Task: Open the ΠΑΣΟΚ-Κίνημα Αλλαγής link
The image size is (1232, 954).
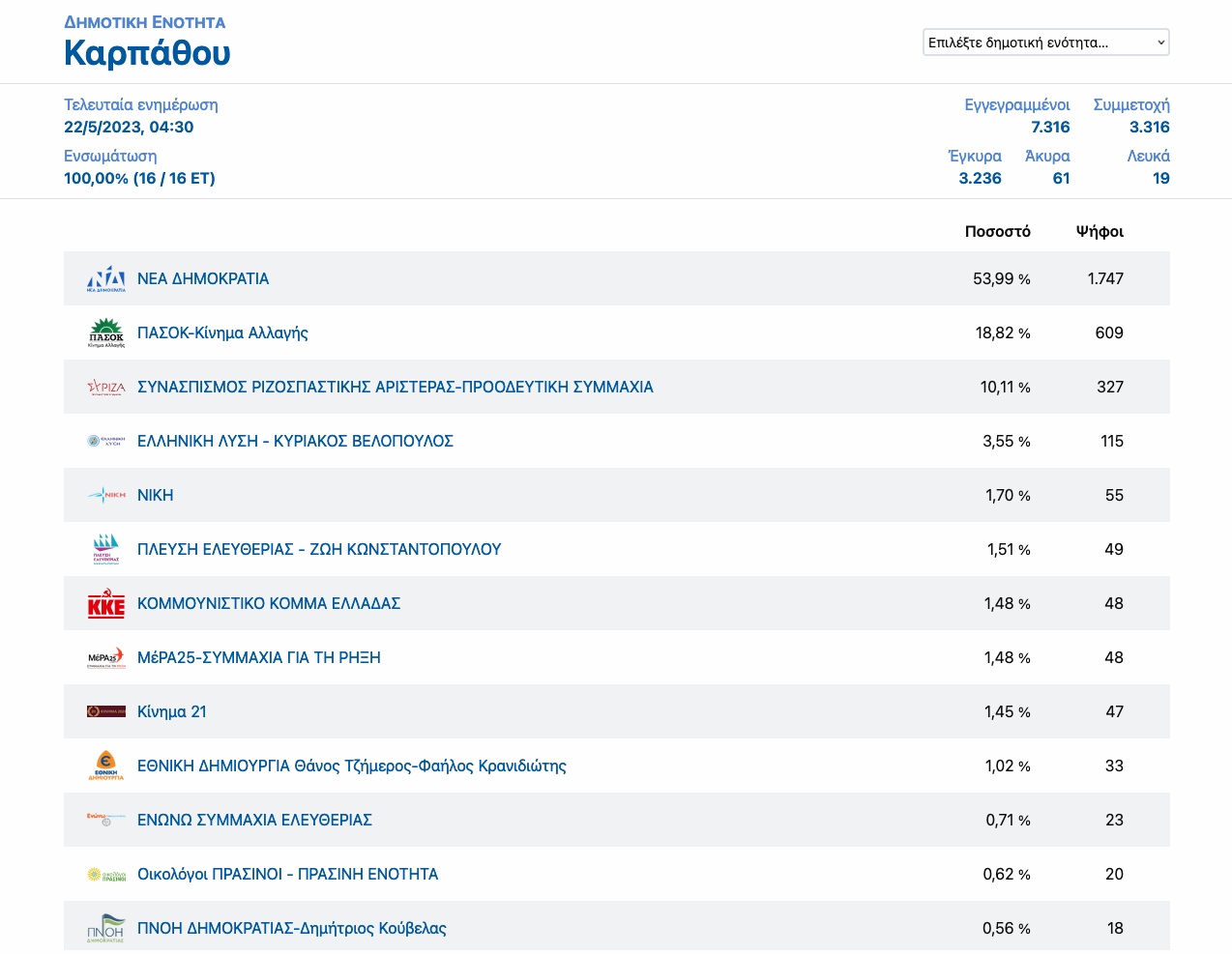Action: (x=222, y=332)
